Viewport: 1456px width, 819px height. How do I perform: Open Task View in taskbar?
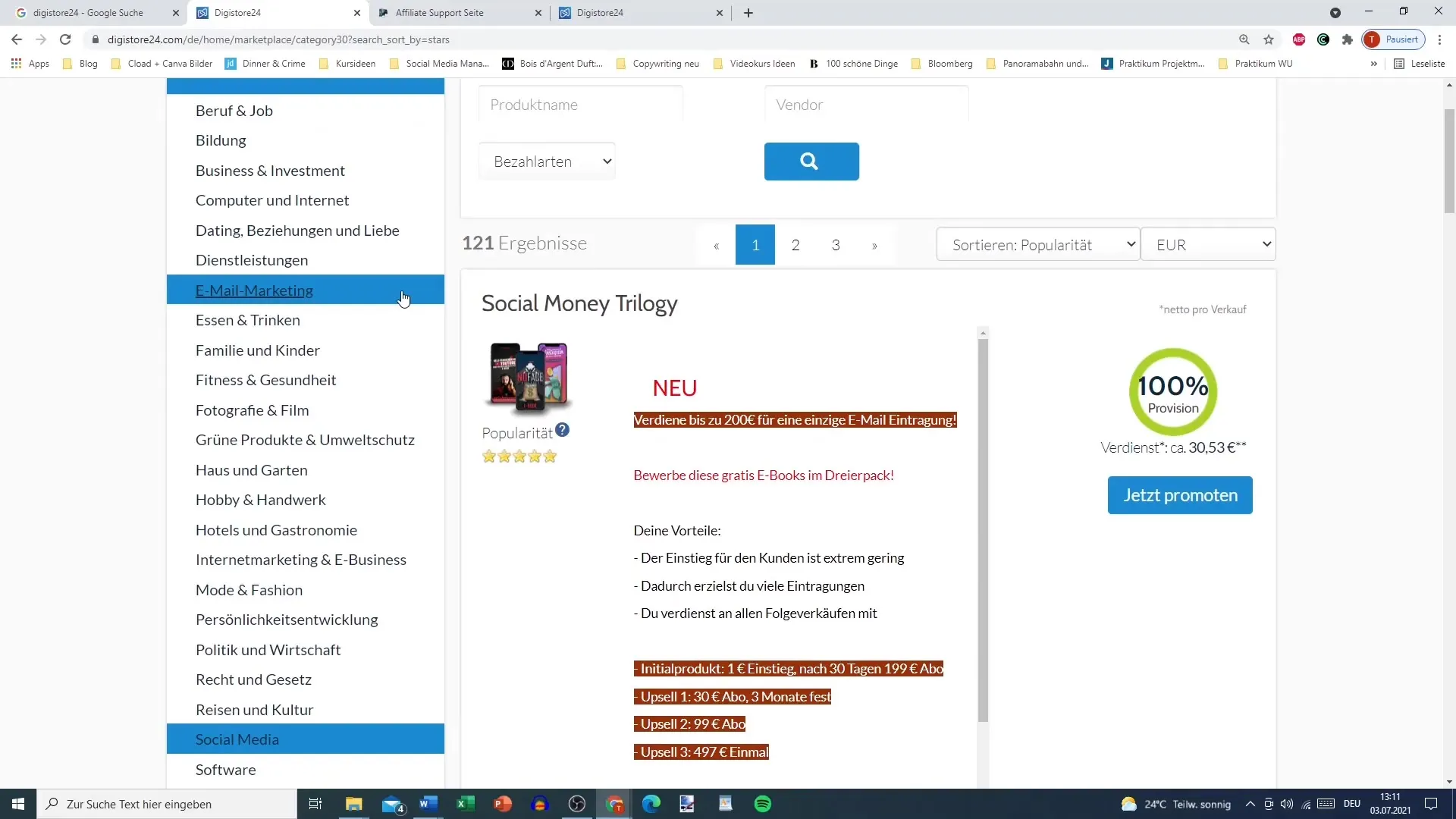click(x=315, y=804)
